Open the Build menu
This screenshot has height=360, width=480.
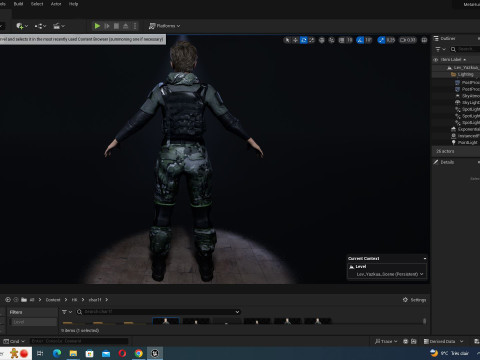18,4
